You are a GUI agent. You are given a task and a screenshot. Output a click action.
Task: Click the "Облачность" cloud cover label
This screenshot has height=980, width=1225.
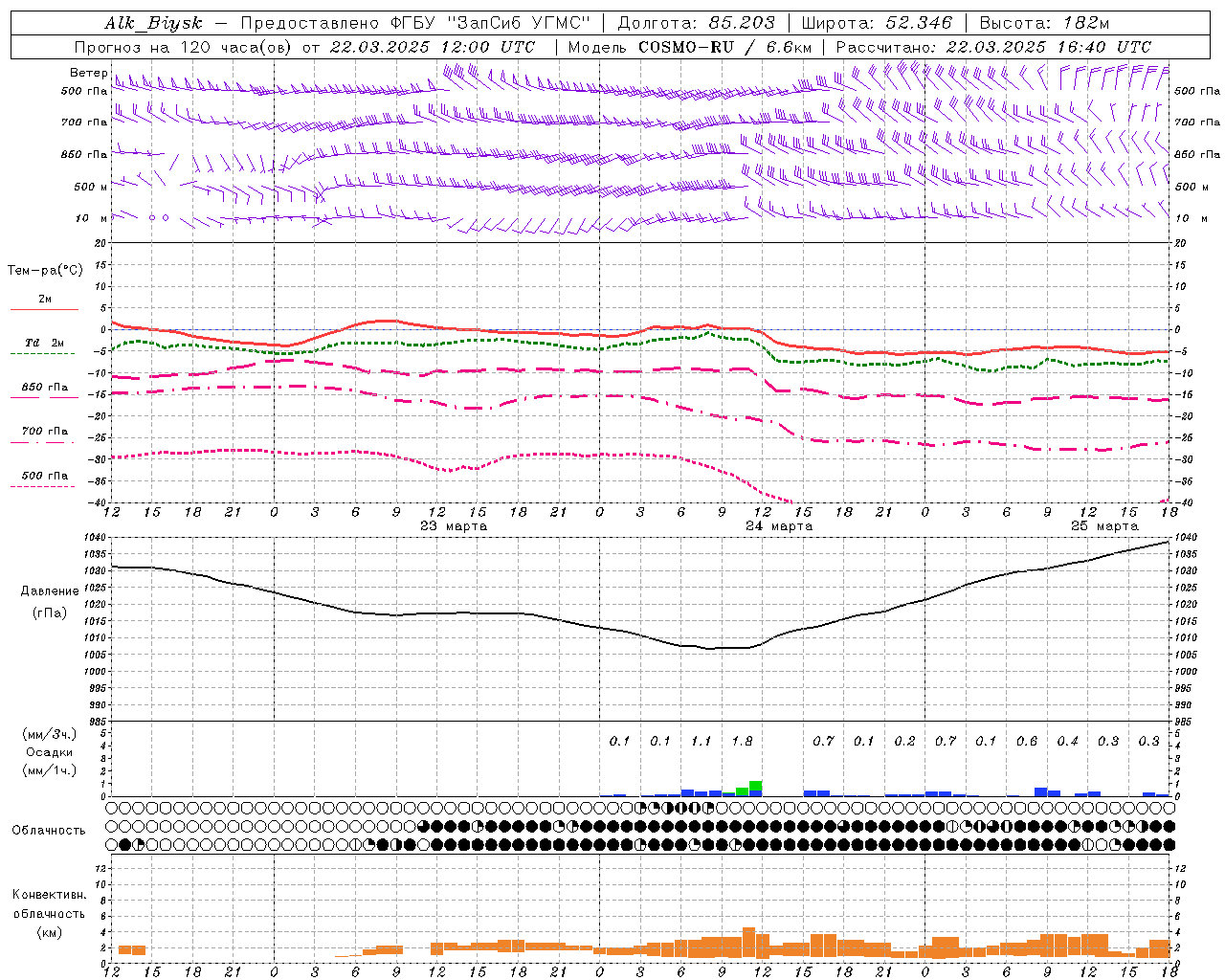pos(49,831)
